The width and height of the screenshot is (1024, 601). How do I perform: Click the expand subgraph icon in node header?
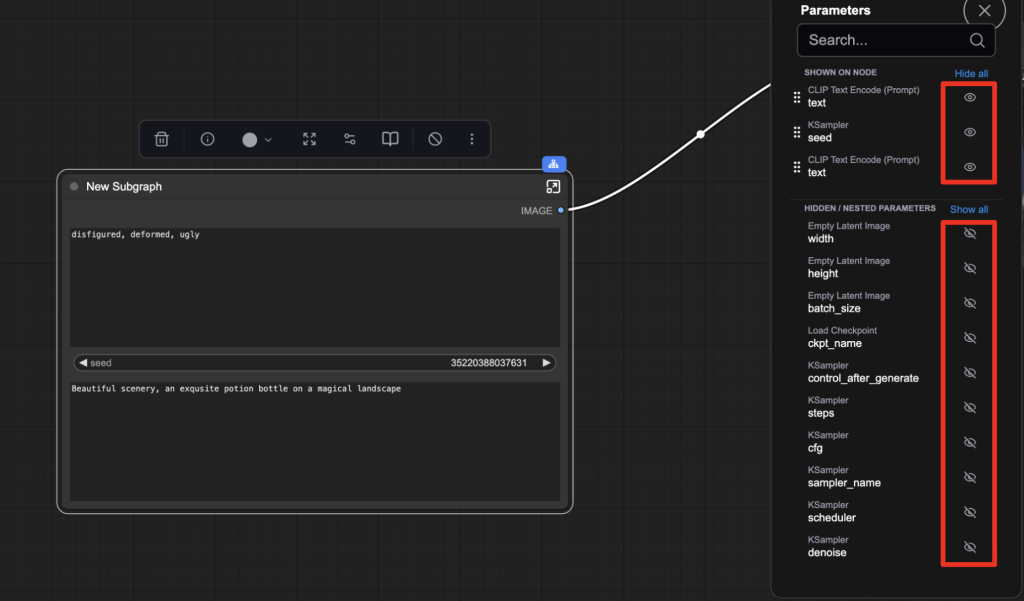coord(553,187)
